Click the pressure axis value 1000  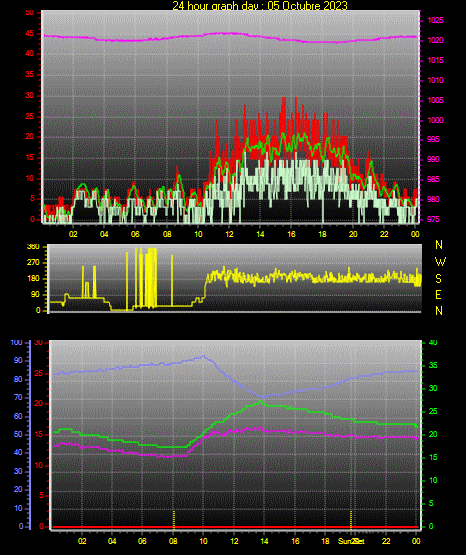435,120
